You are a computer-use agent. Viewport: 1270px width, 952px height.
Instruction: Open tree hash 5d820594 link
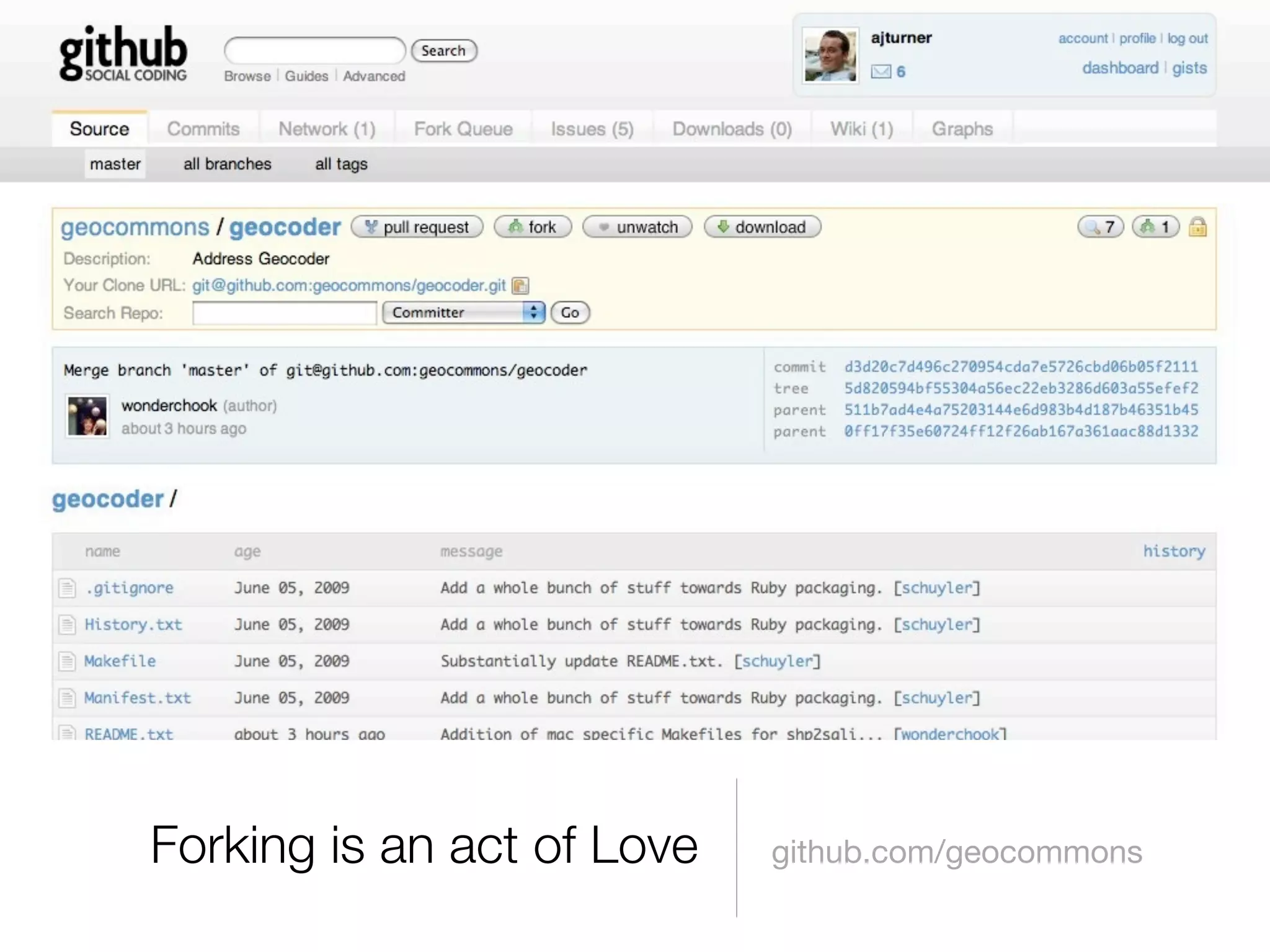pos(1021,389)
